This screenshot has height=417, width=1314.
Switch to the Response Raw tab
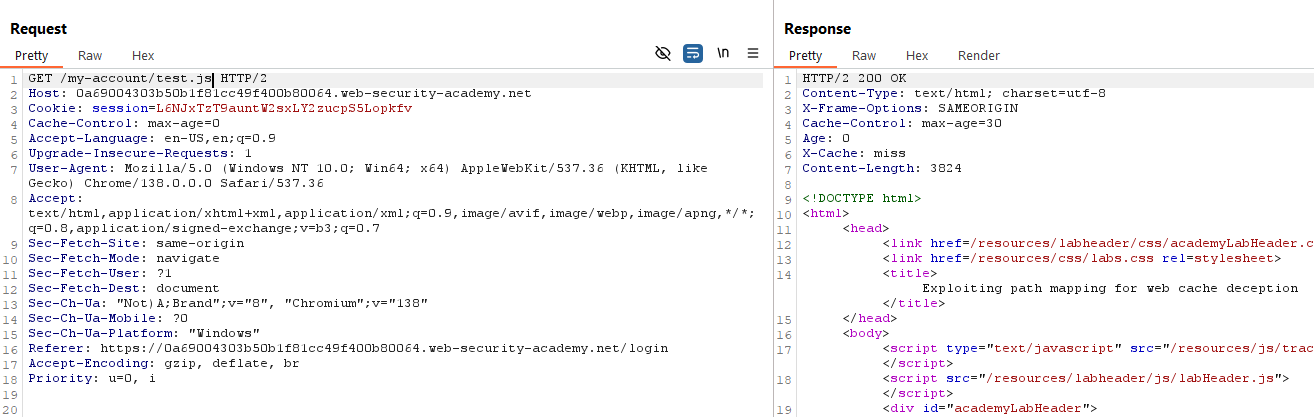864,56
